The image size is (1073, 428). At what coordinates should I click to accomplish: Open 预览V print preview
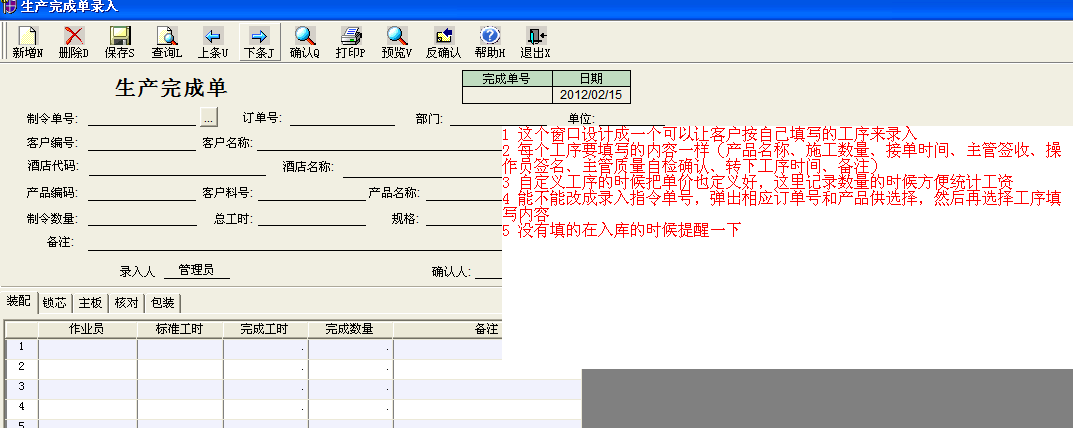pyautogui.click(x=397, y=42)
